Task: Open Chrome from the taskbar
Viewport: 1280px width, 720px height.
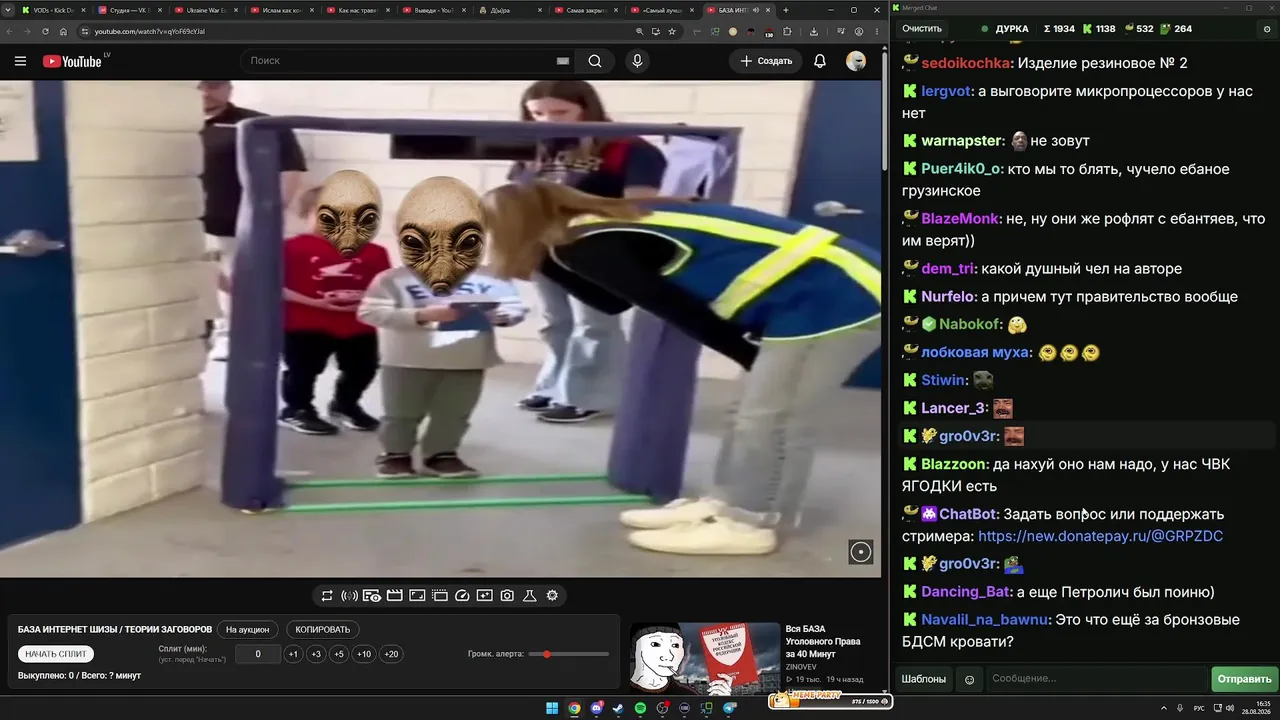Action: 574,708
